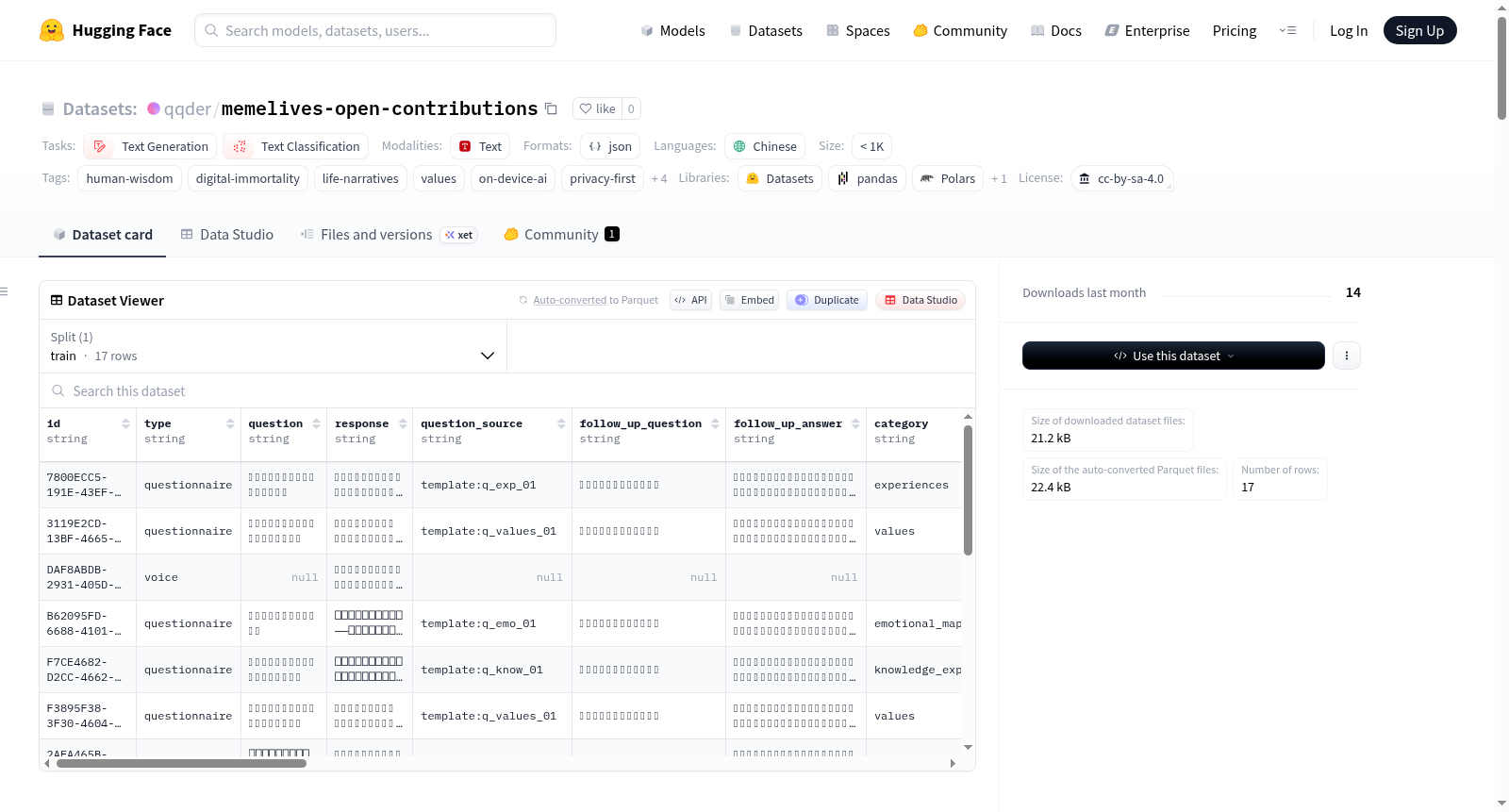Image resolution: width=1509 pixels, height=812 pixels.
Task: Open Community in the top navigation
Action: click(960, 30)
